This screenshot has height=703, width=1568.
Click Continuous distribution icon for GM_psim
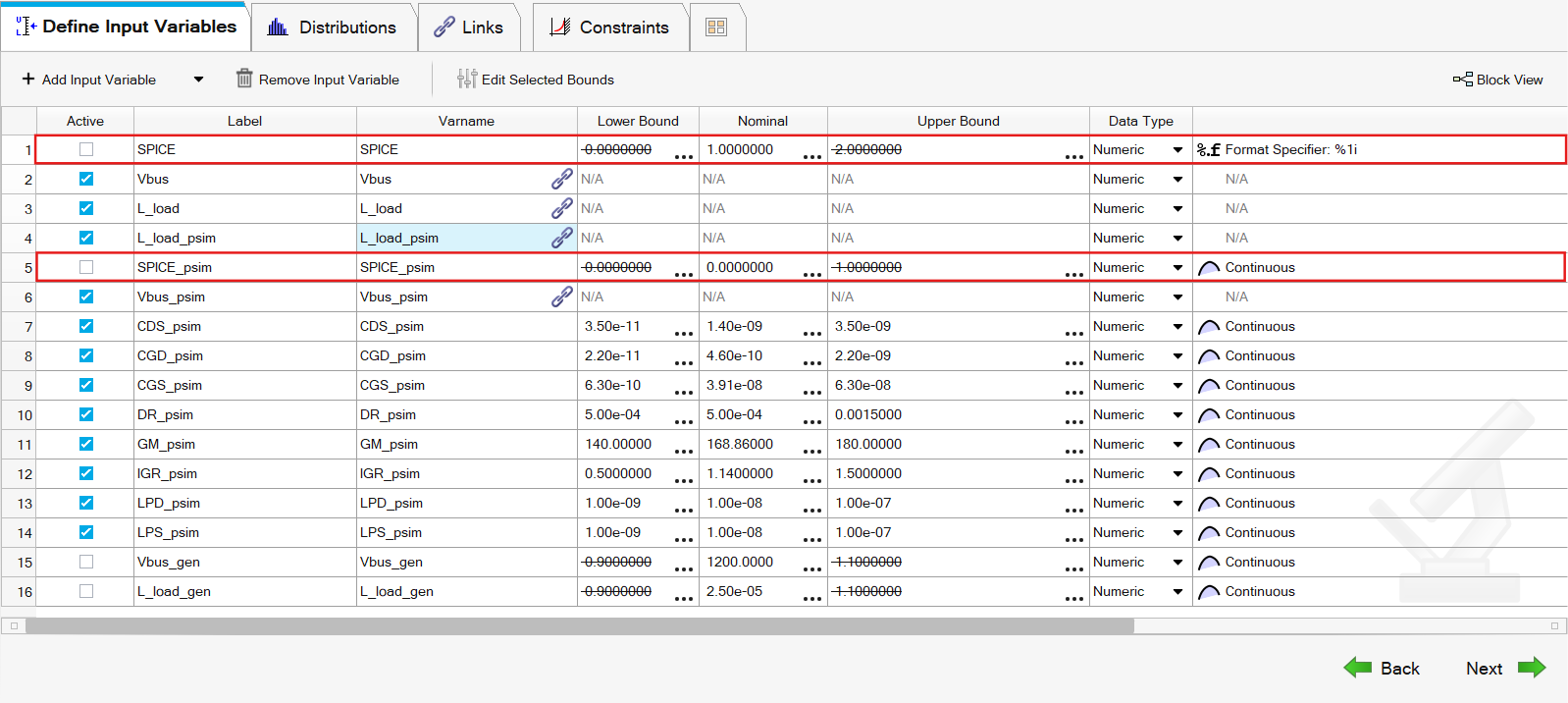pos(1209,445)
